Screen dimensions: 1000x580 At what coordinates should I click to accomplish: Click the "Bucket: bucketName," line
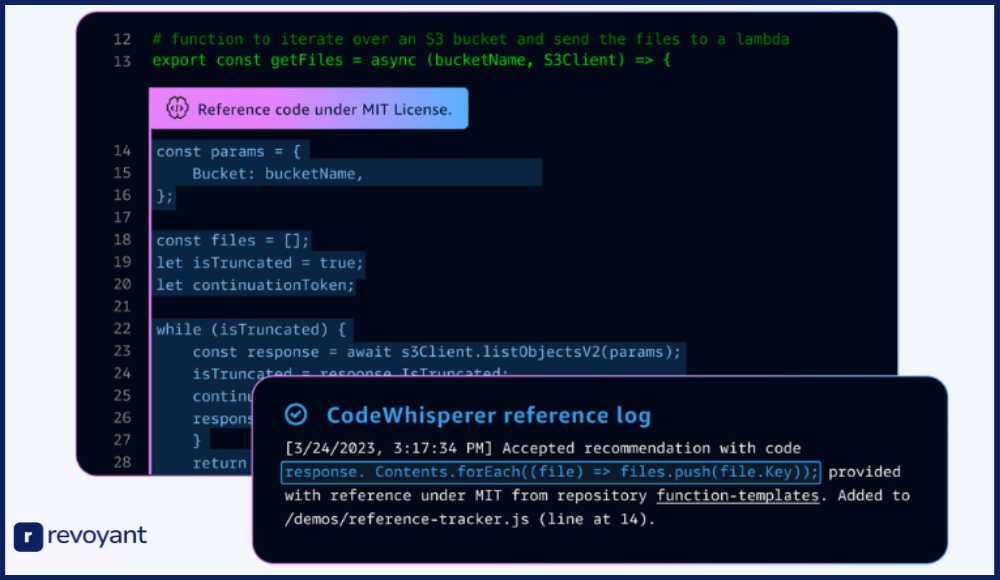click(277, 174)
